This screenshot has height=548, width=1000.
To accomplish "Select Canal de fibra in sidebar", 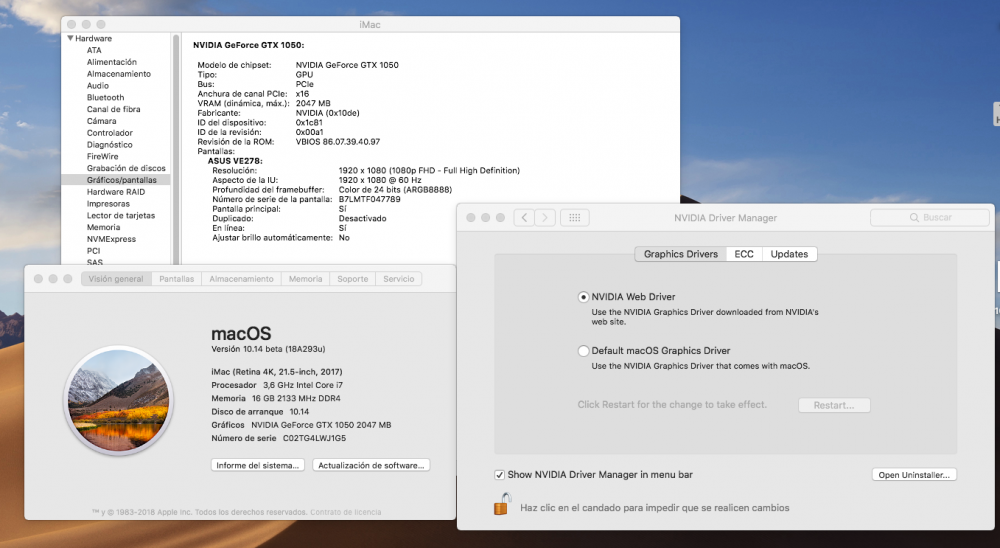I will coord(114,109).
